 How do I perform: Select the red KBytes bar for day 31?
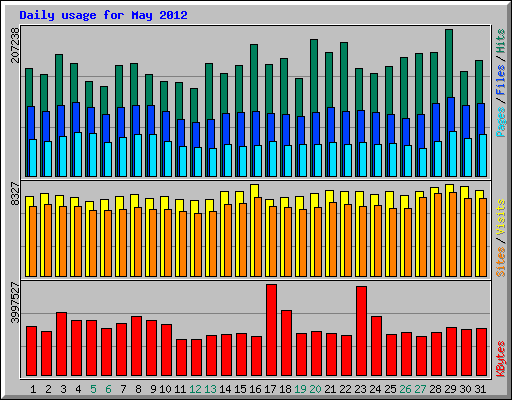click(481, 352)
